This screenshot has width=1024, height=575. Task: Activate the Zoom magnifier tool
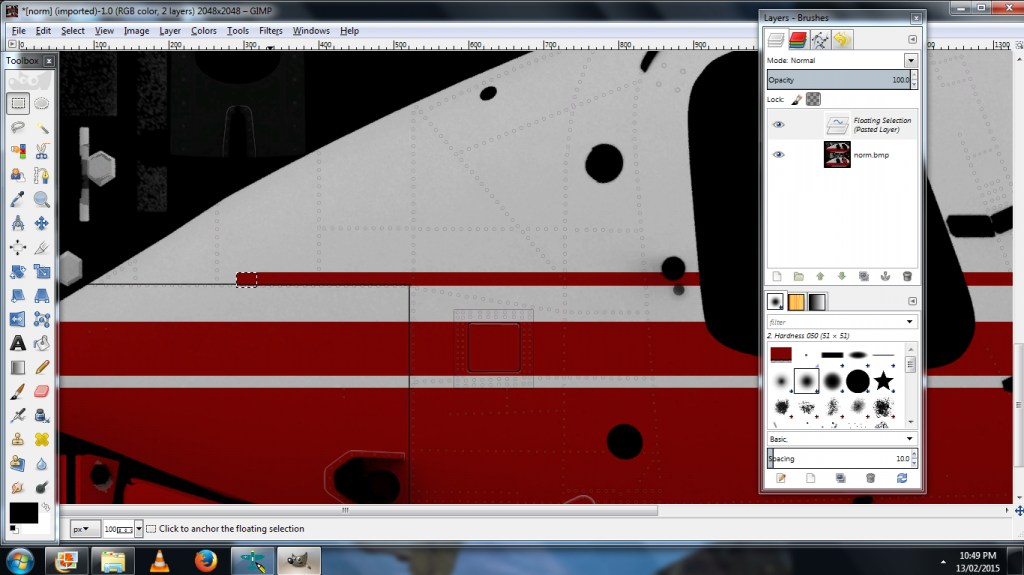coord(42,199)
